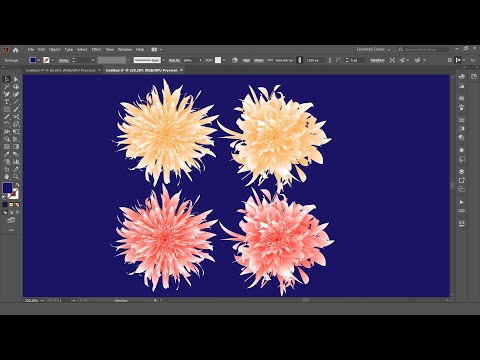Viewport: 480px width, 360px height.
Task: Select the Eyedropper tool
Action: [6, 154]
